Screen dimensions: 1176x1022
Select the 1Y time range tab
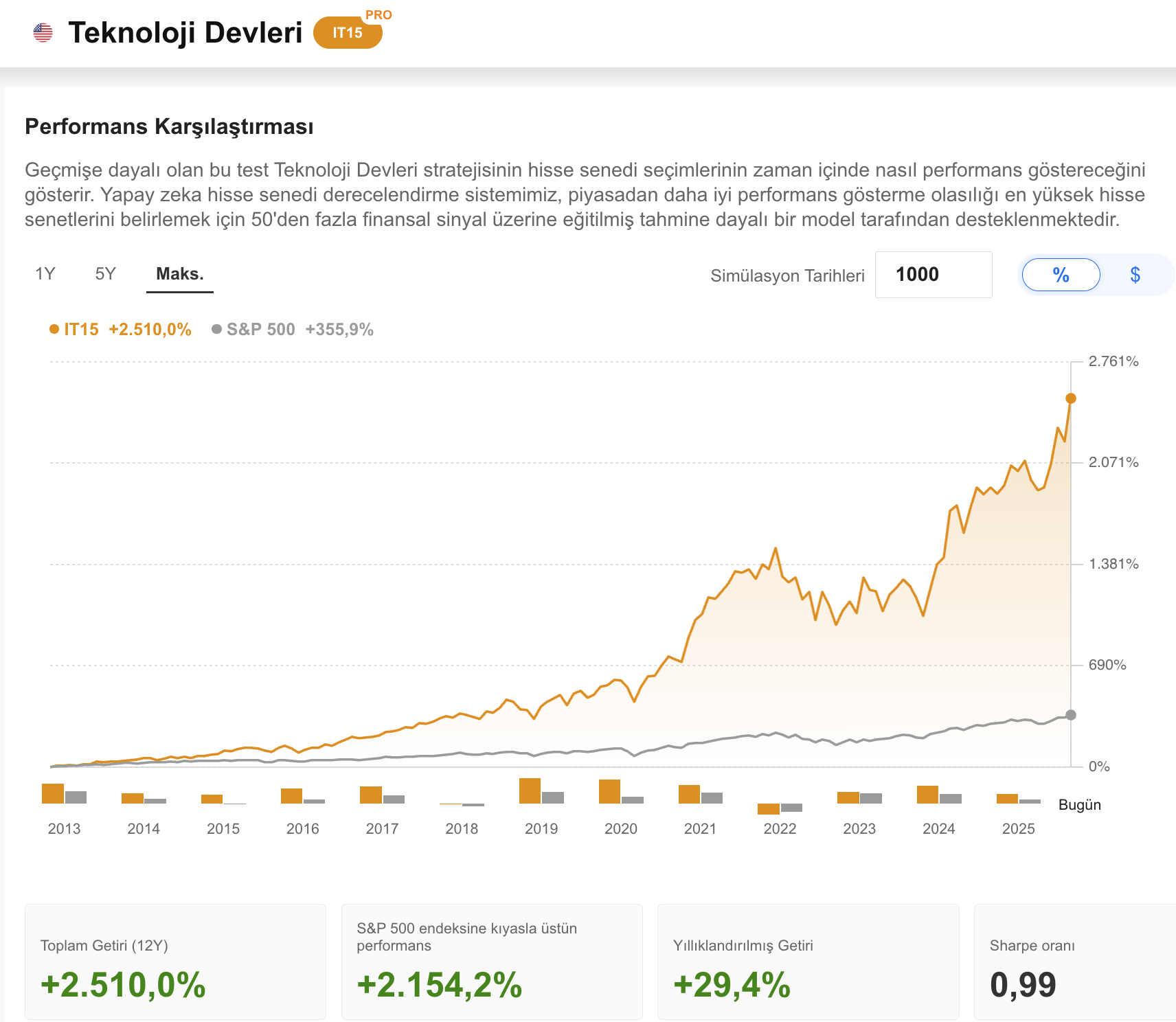[45, 274]
